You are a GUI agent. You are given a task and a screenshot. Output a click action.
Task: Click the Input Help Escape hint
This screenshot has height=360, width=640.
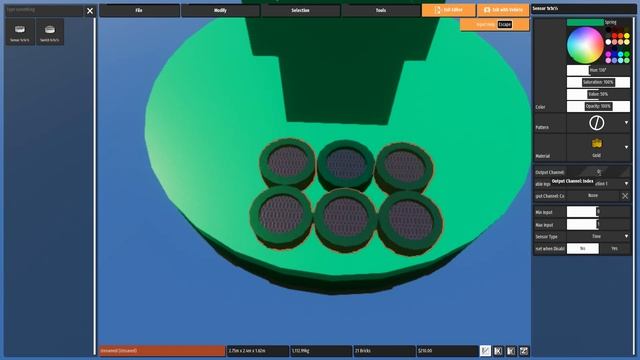tap(495, 24)
